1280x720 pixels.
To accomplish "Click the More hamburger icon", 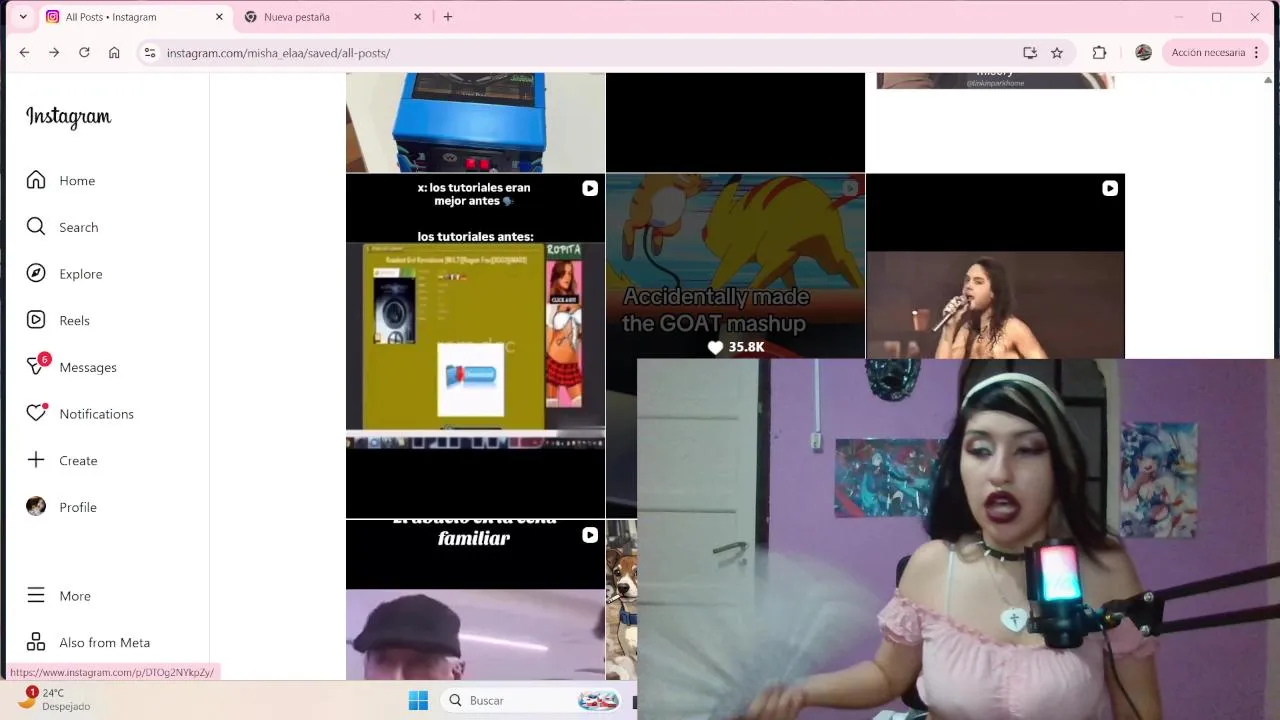I will coord(36,596).
